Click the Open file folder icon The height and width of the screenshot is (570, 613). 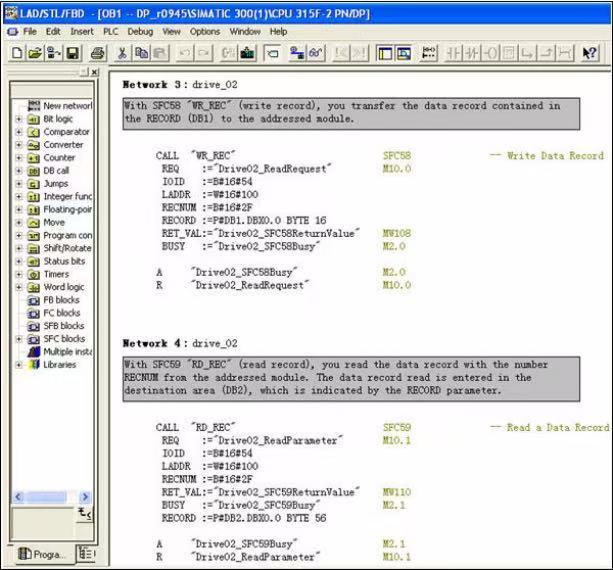(35, 52)
